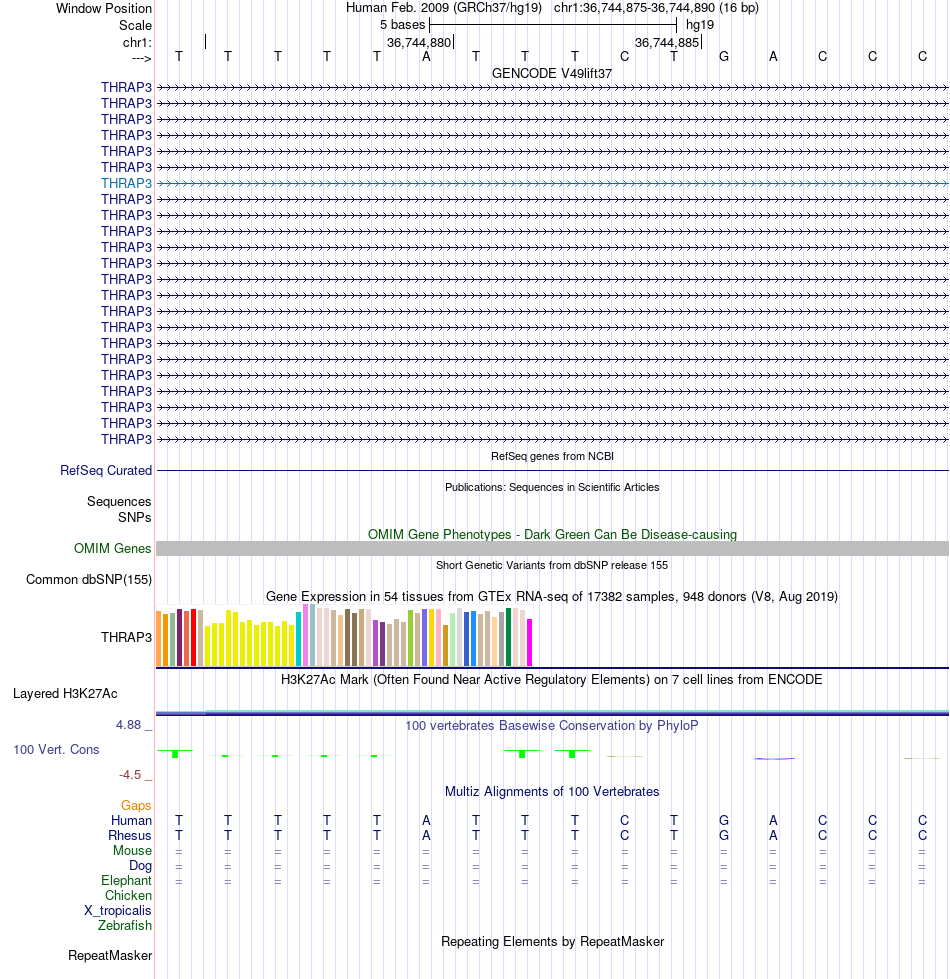950x979 pixels.
Task: Click the gray OMIM Genes bar
Action: [552, 548]
